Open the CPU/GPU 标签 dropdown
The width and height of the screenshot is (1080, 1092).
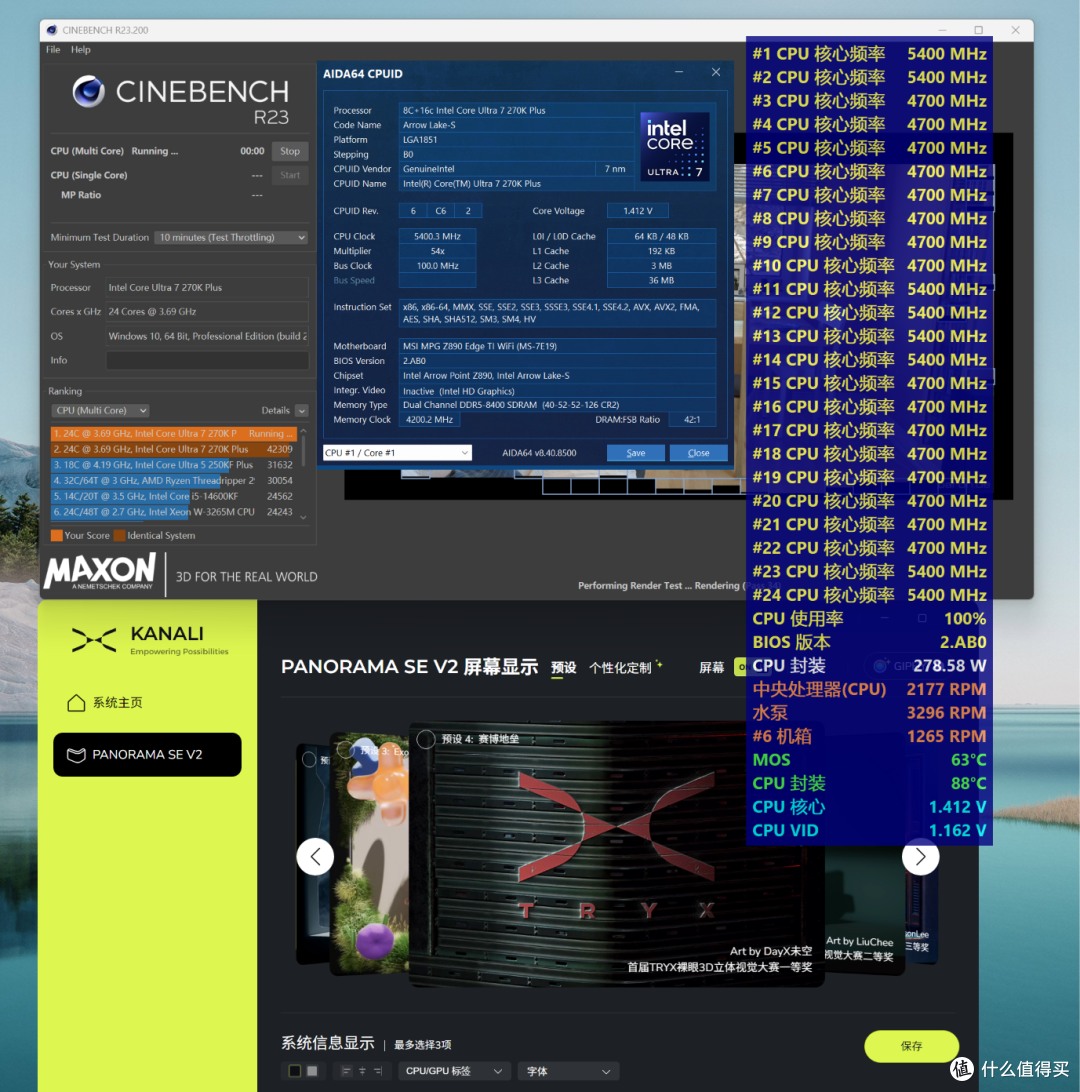click(453, 1071)
